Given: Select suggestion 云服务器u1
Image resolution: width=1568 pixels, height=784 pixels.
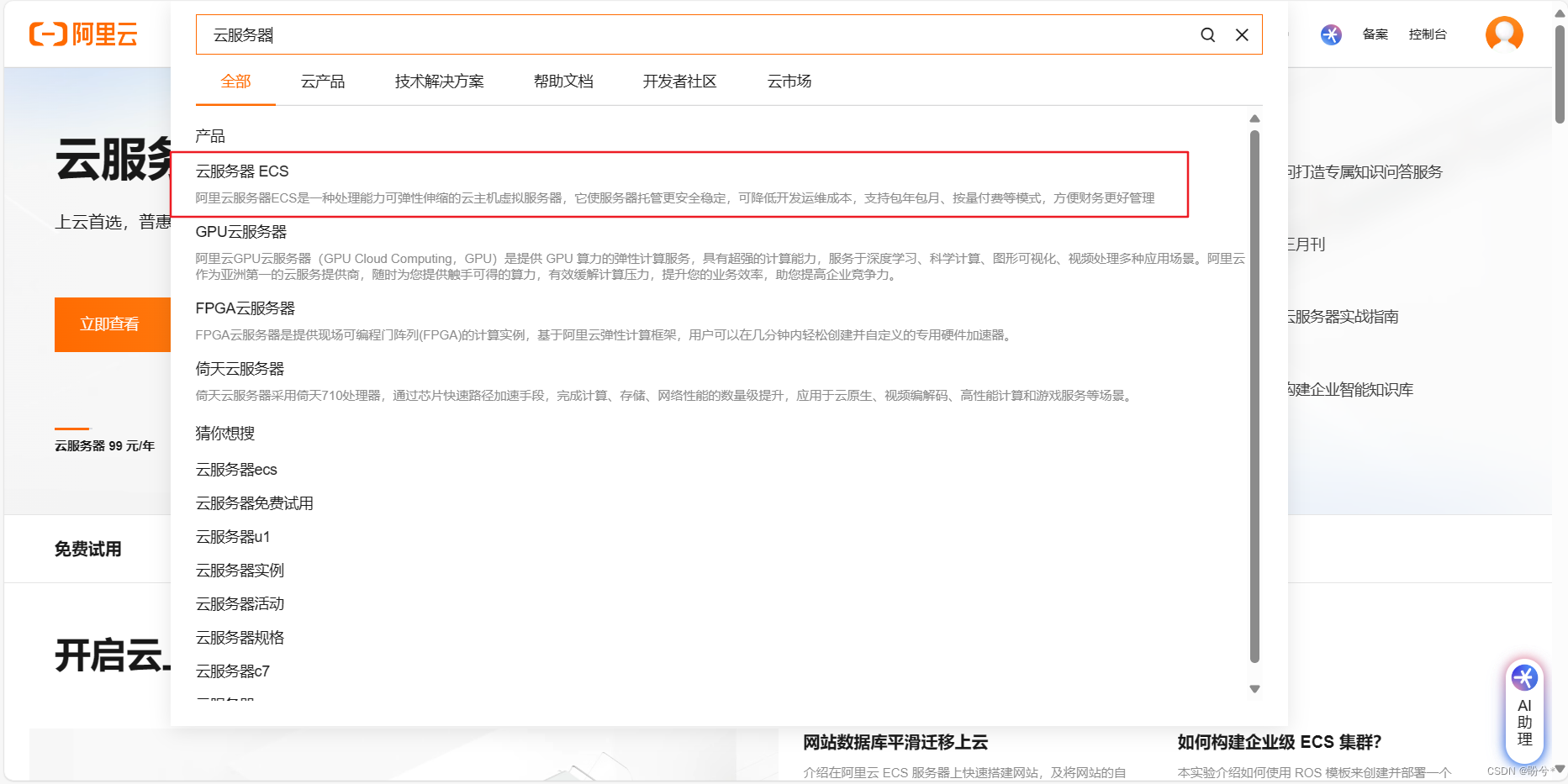Looking at the screenshot, I should [233, 537].
